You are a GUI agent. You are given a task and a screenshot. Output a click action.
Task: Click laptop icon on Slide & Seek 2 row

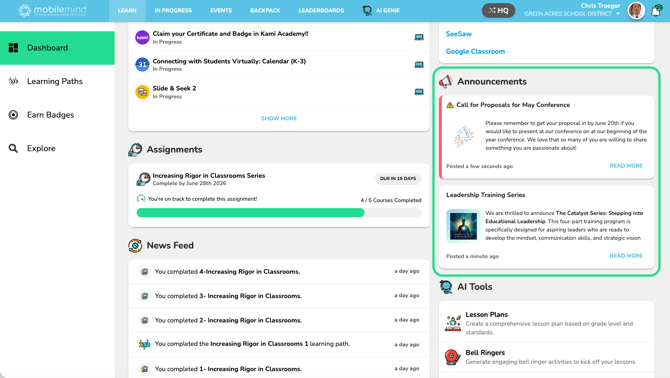pyautogui.click(x=419, y=92)
